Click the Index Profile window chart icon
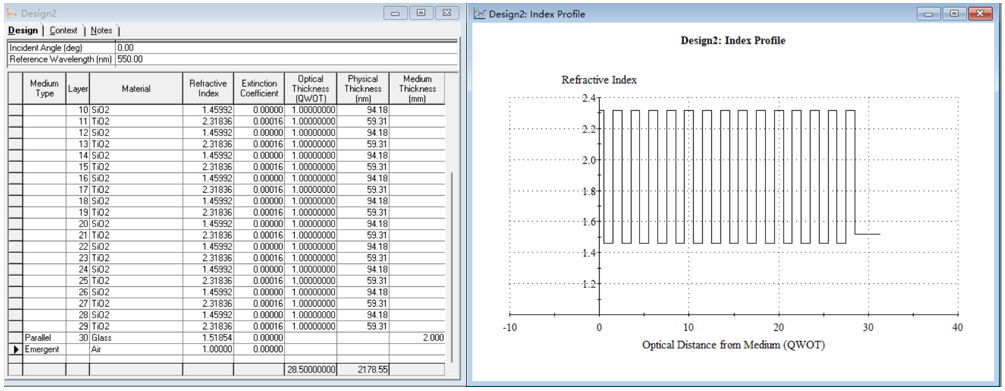 pos(479,13)
